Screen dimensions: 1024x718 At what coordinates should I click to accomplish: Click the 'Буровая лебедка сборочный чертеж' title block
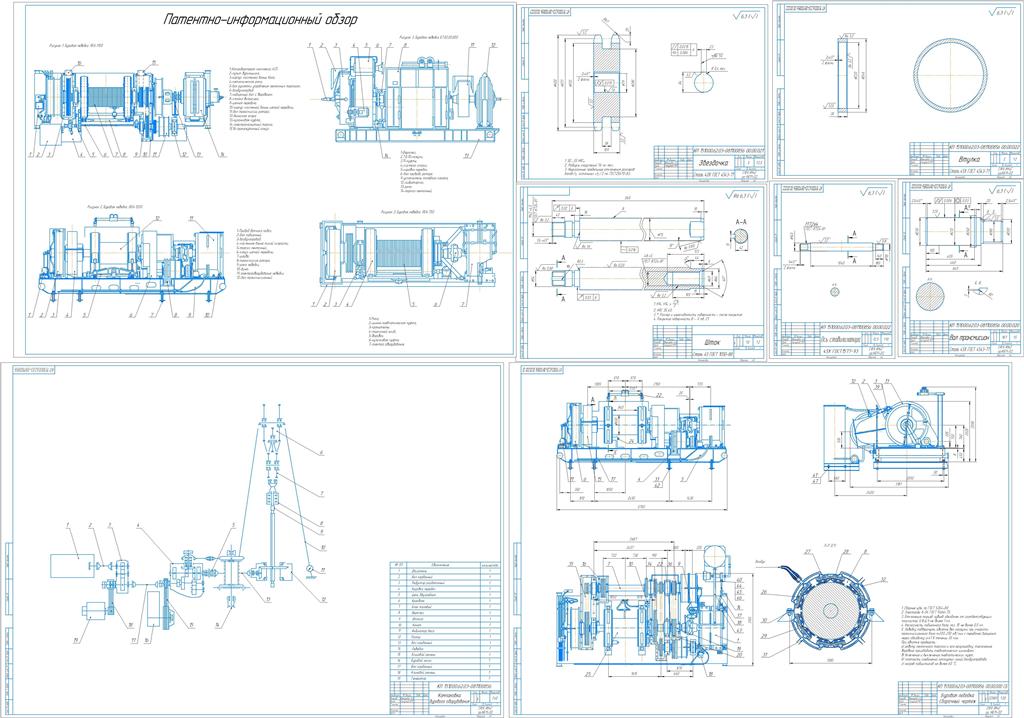pos(959,700)
